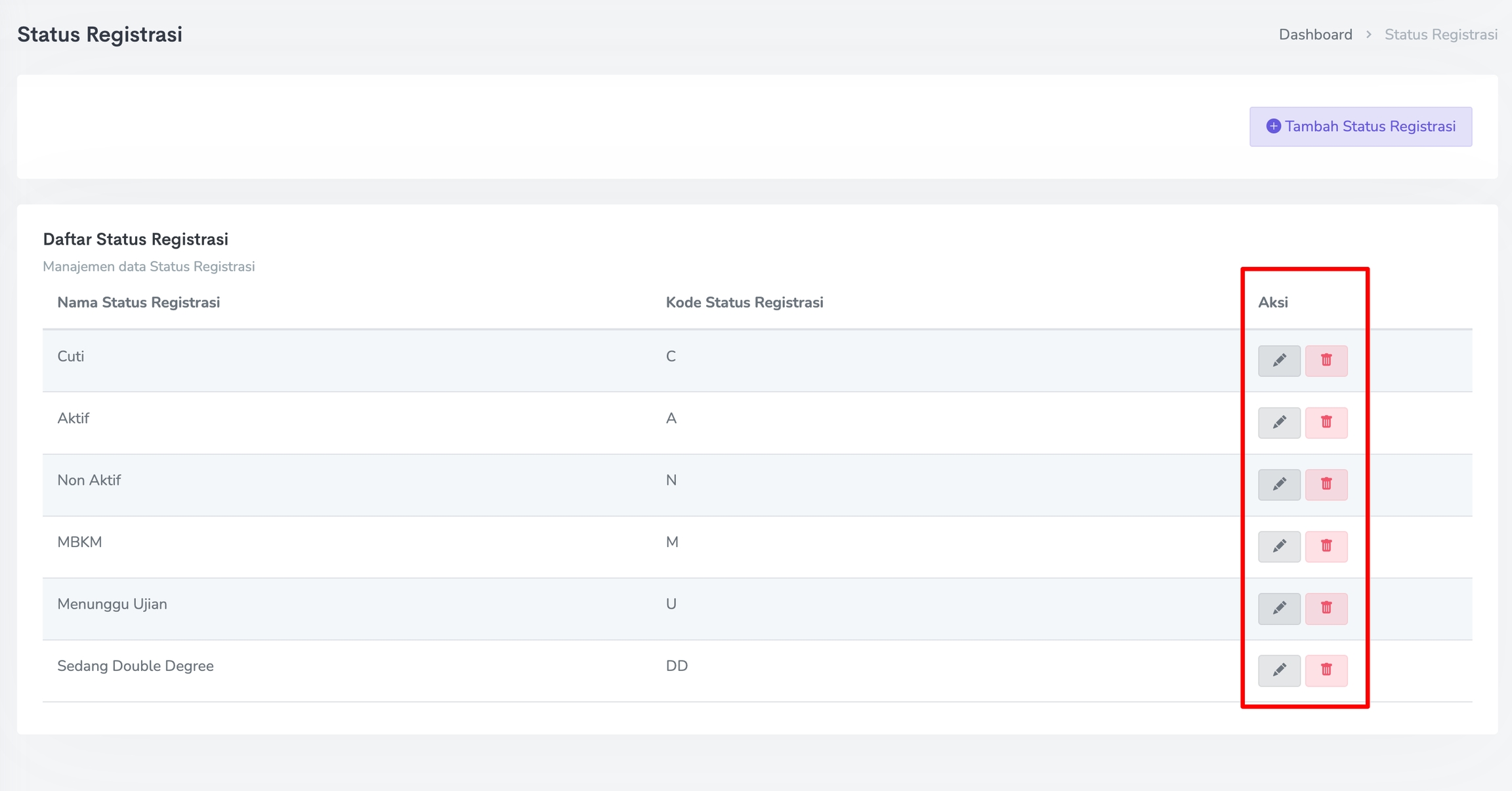Viewport: 1512px width, 791px height.
Task: Delete the MBKM status entry
Action: point(1326,546)
